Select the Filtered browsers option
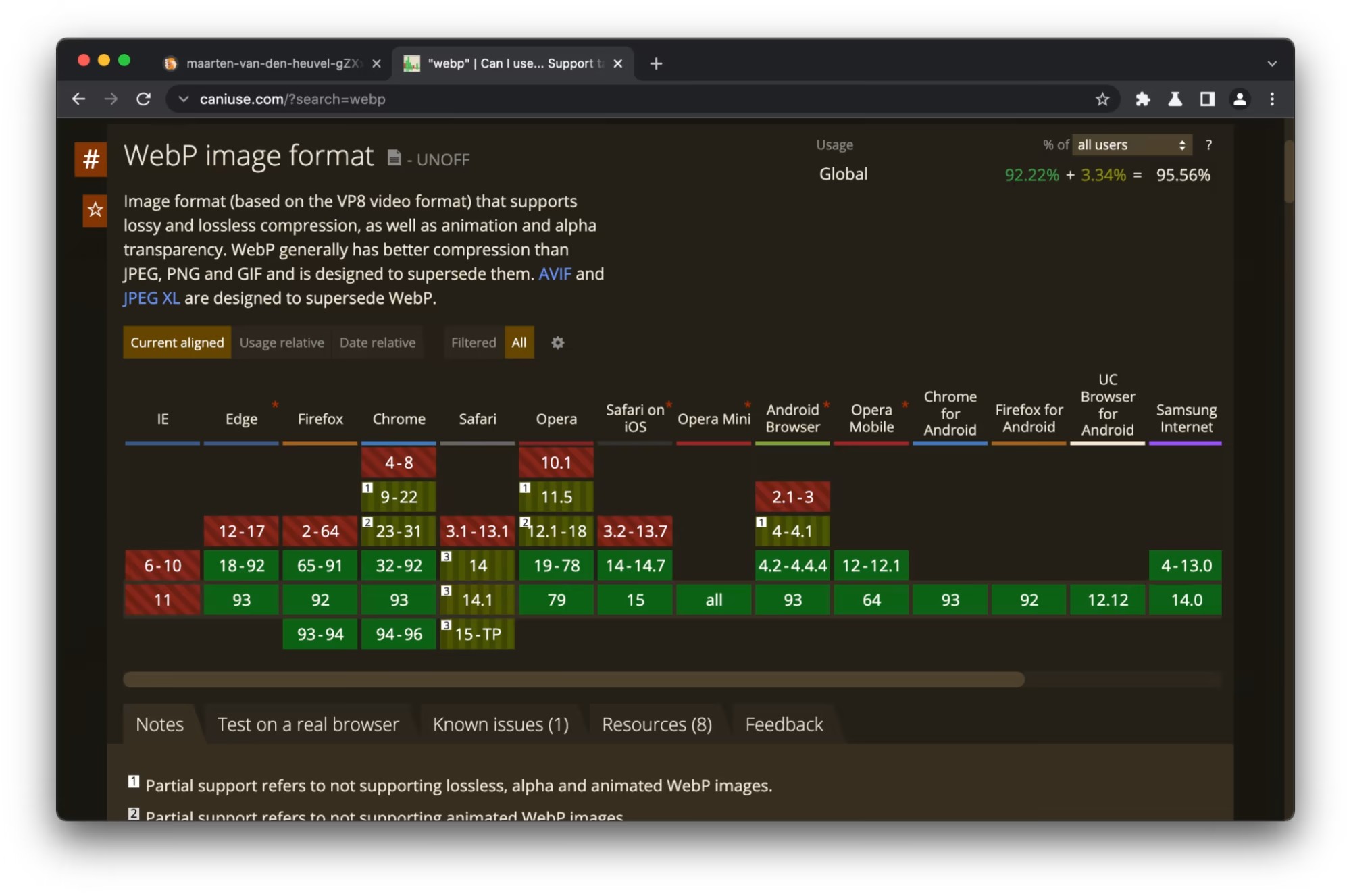This screenshot has height=896, width=1351. 474,342
